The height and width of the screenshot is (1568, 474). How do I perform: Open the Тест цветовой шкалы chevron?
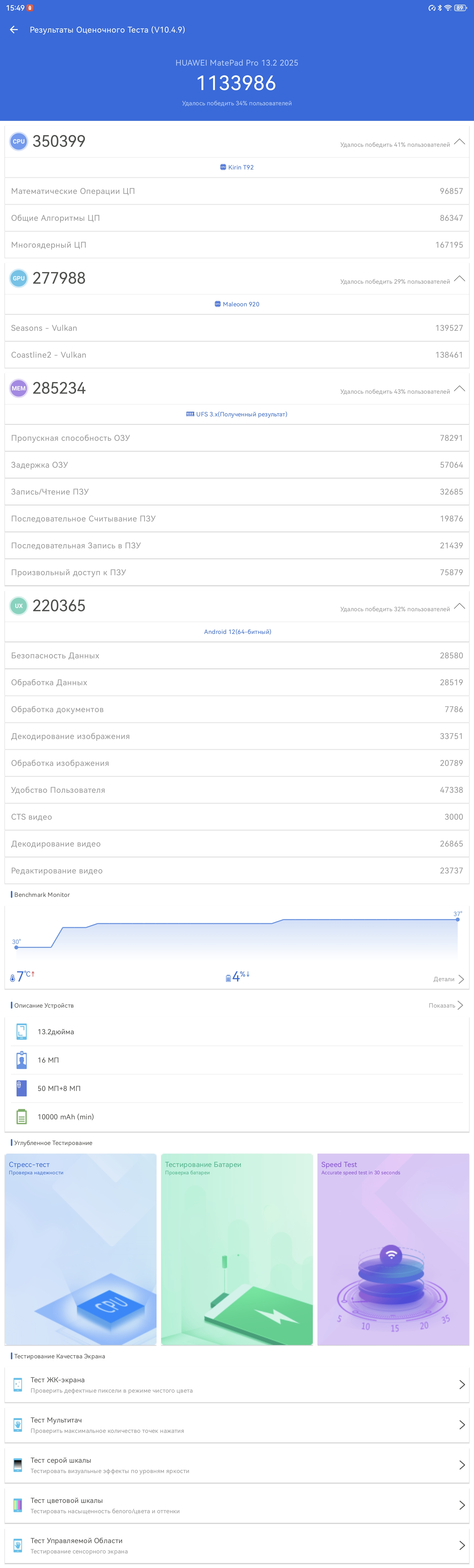point(462,1505)
